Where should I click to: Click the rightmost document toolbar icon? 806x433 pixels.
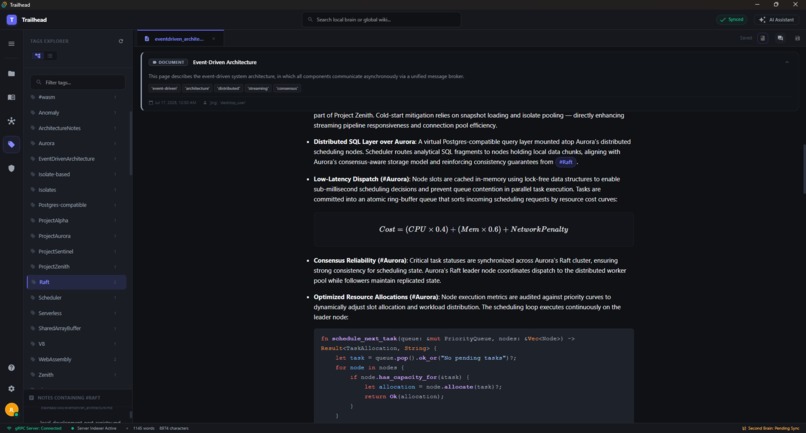[x=797, y=38]
